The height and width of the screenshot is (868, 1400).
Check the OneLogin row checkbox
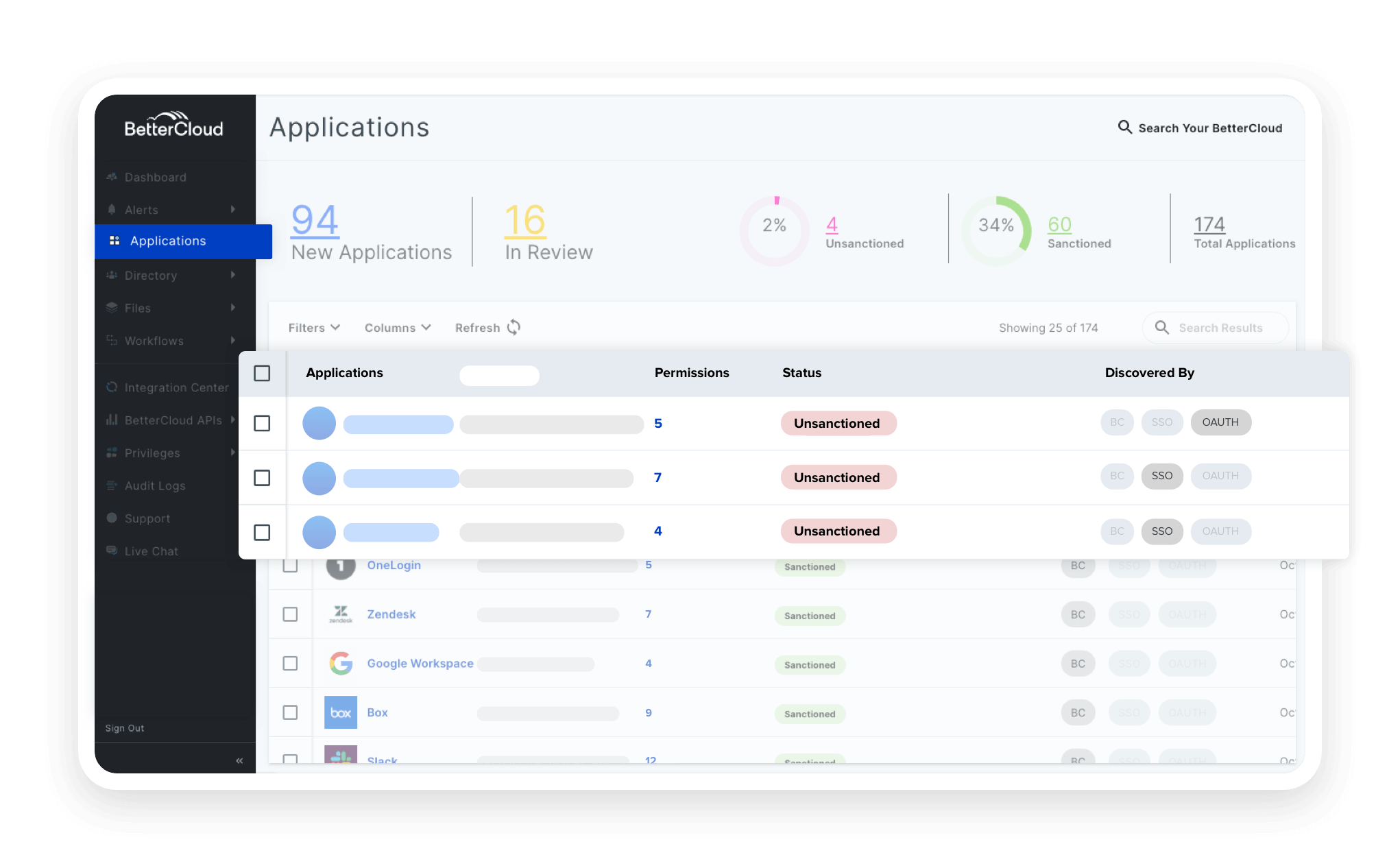[290, 566]
